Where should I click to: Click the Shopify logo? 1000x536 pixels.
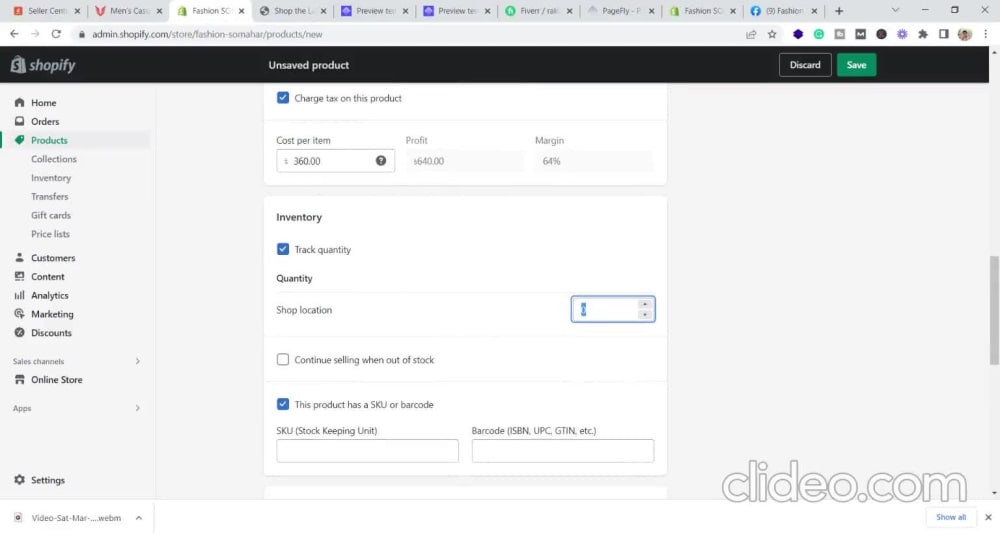[43, 64]
